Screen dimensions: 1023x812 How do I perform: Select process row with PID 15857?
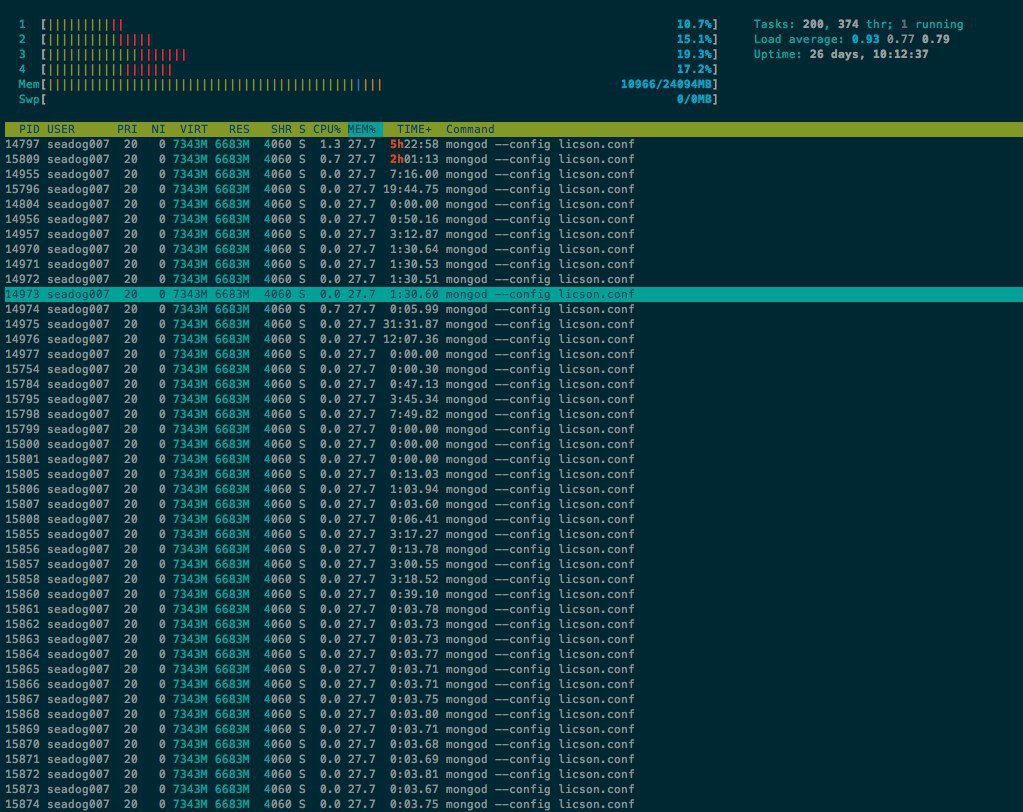(512, 564)
